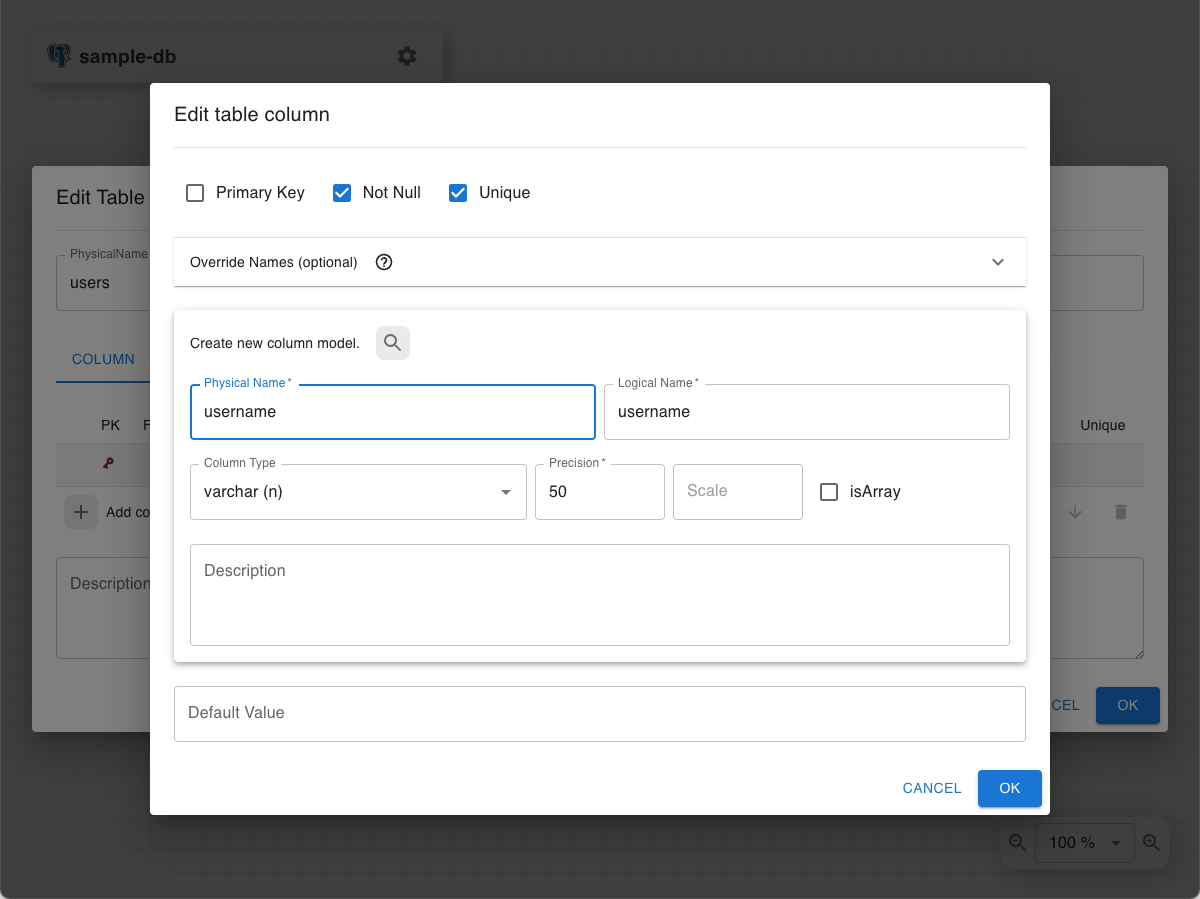Click the table PhysicalName field showing users
The width and height of the screenshot is (1200, 899).
(x=103, y=283)
